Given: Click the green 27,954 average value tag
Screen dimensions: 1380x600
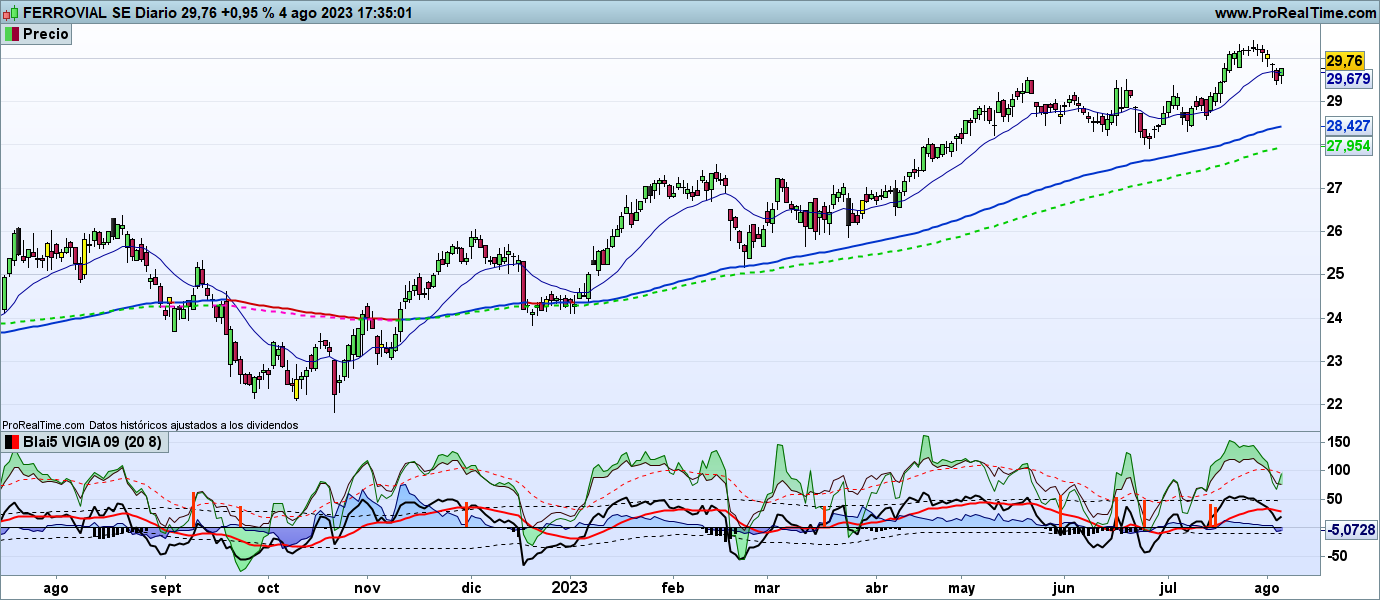Looking at the screenshot, I should (x=1349, y=146).
